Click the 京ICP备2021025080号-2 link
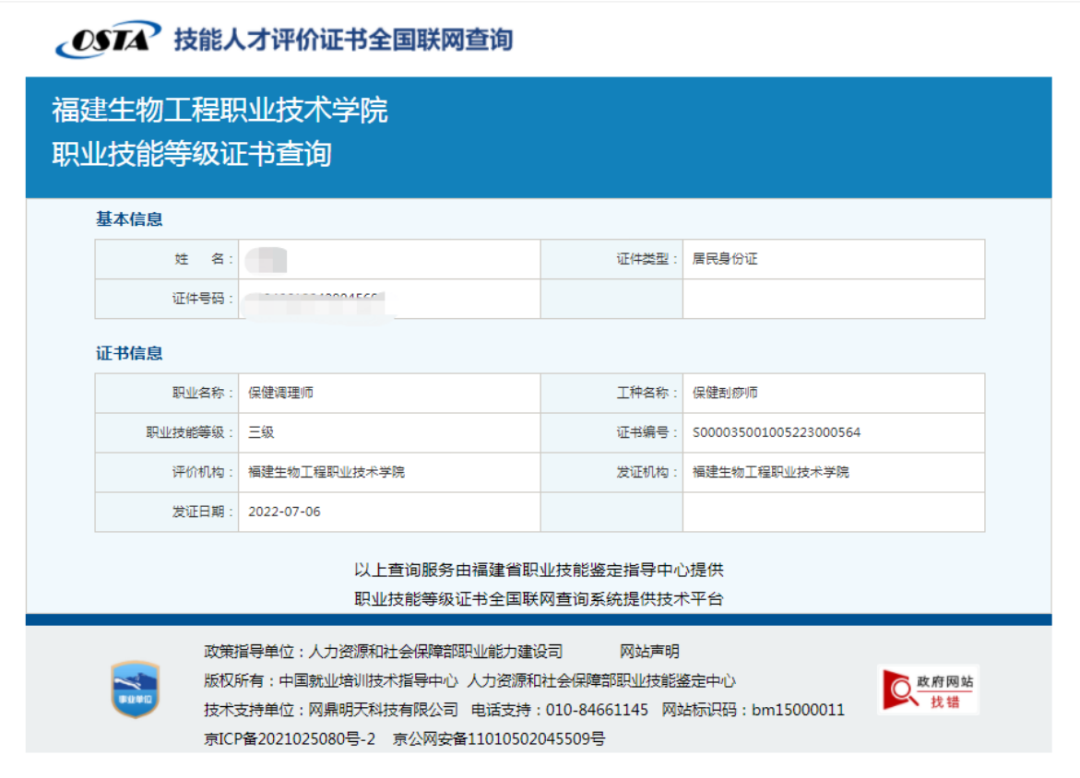 (289, 740)
